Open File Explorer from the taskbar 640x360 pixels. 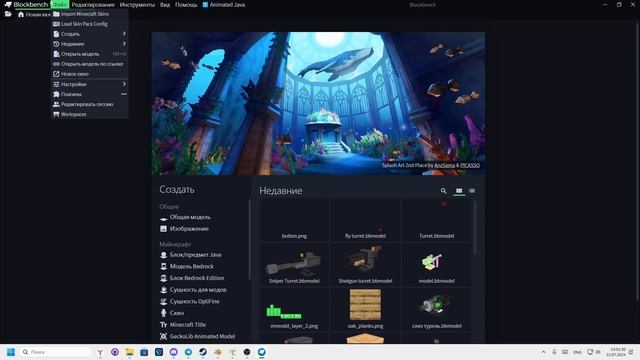(x=129, y=352)
